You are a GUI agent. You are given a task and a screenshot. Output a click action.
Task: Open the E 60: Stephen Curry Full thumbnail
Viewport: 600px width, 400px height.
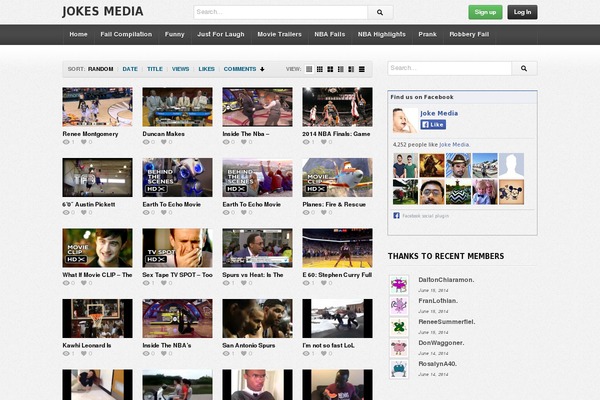[x=338, y=248]
